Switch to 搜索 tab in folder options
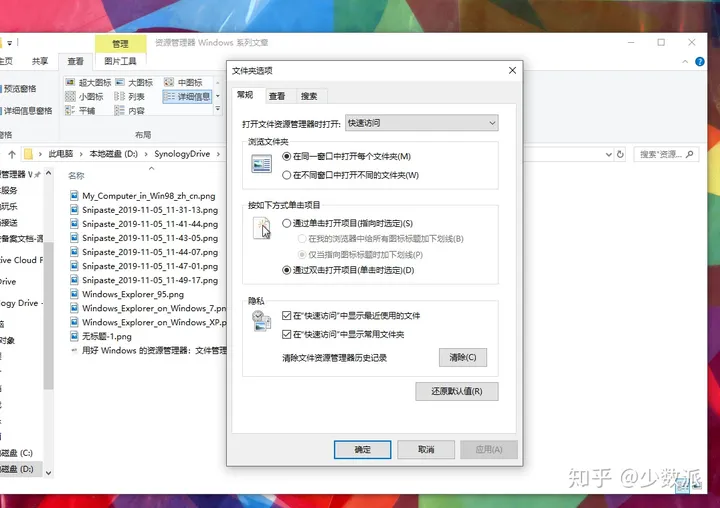The image size is (720, 508). (x=309, y=96)
